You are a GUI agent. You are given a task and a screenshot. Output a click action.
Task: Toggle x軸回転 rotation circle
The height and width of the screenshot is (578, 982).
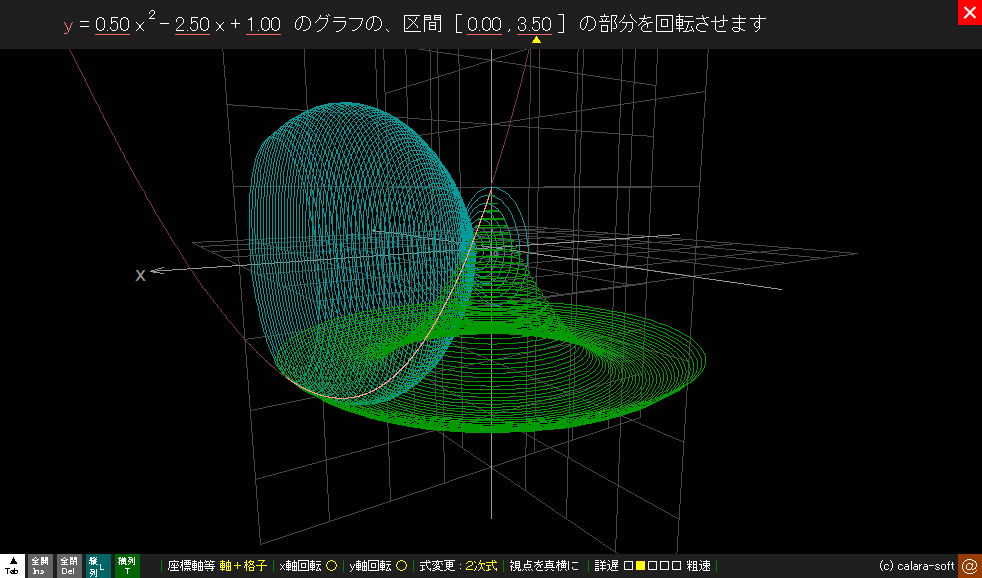click(x=331, y=566)
